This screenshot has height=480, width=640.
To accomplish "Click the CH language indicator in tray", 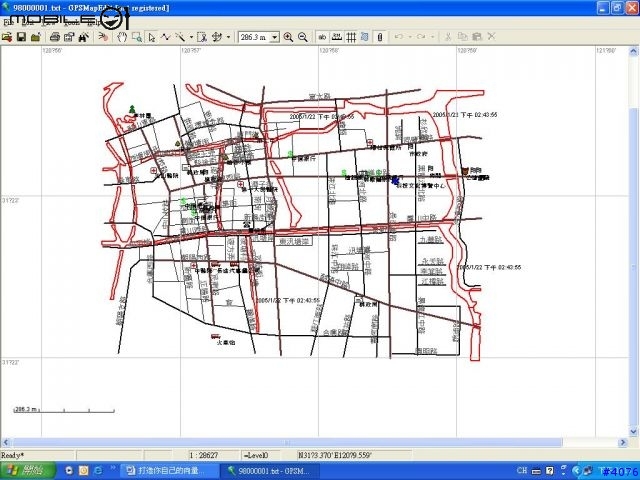I will [x=522, y=471].
